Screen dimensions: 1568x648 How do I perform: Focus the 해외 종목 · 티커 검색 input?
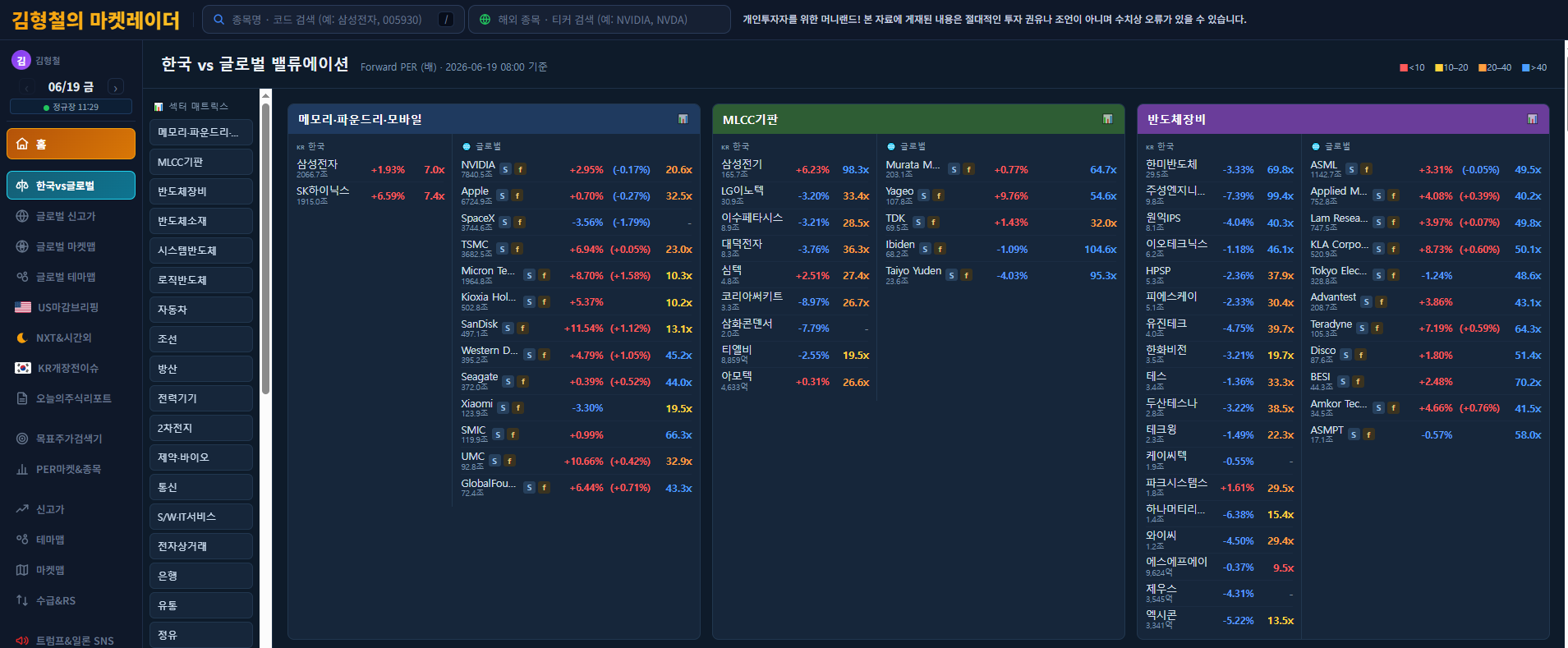click(600, 20)
